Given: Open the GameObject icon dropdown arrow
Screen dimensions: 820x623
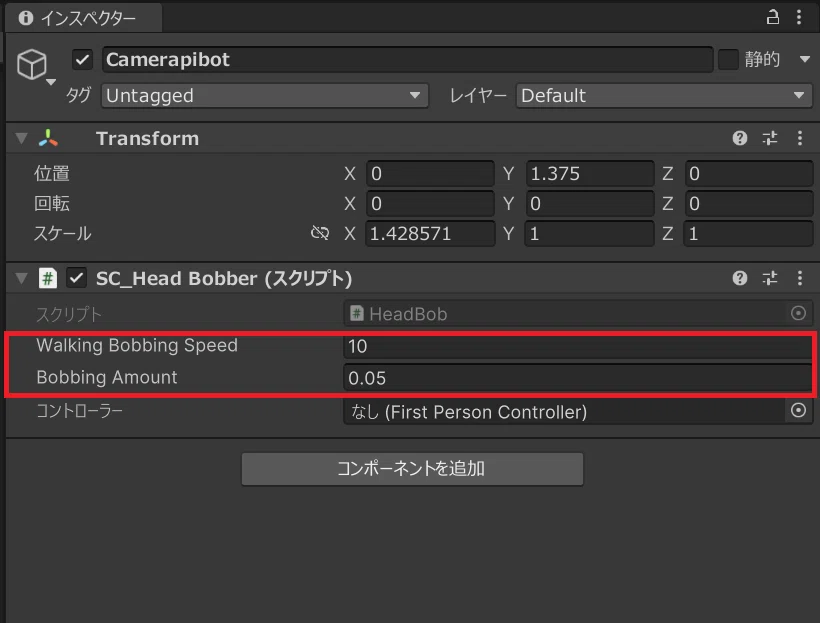Looking at the screenshot, I should point(51,82).
